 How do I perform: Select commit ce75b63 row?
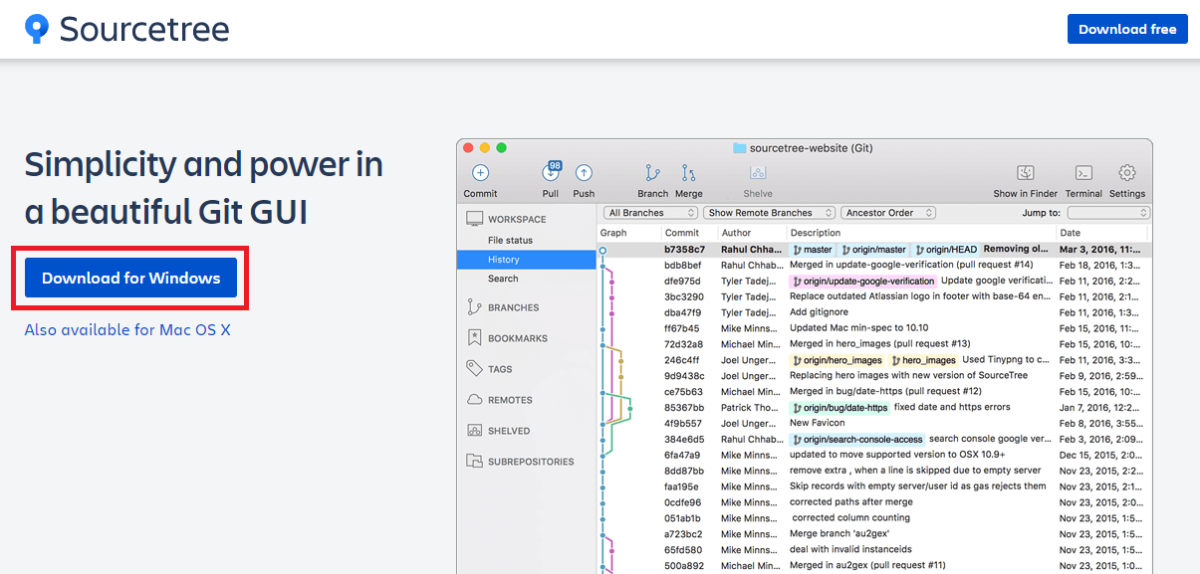point(874,392)
